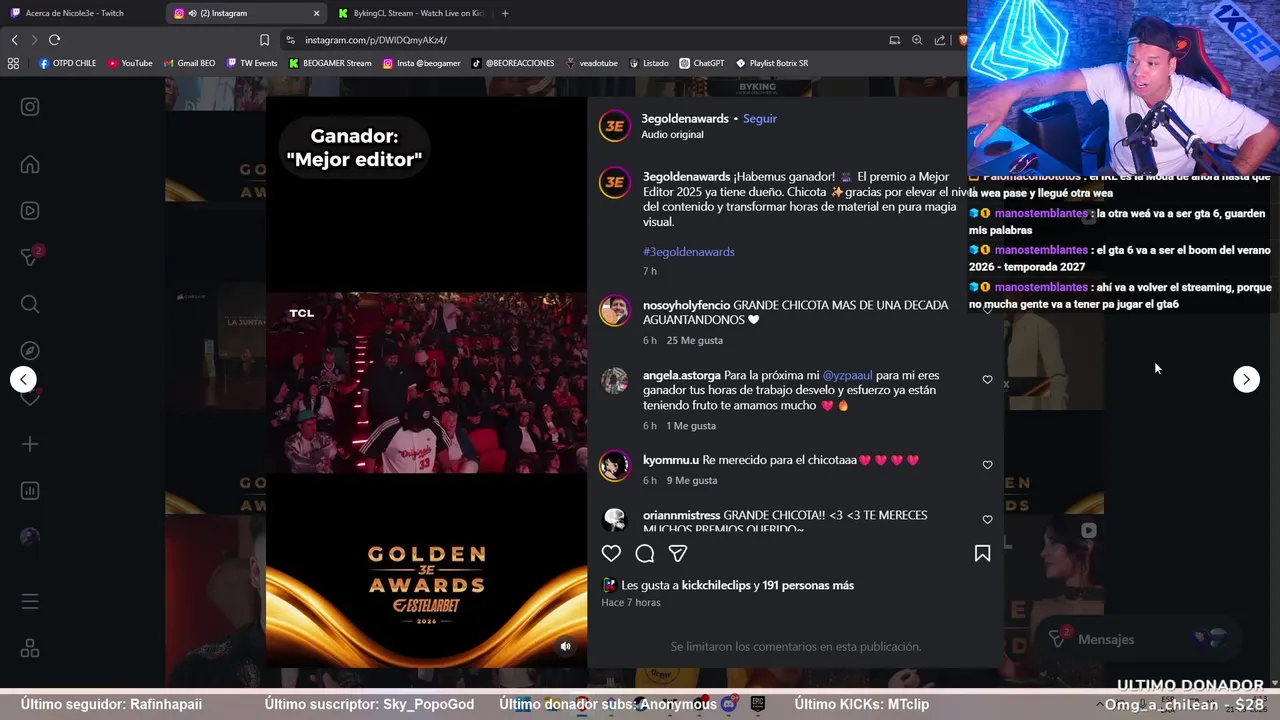Reload the current page
Viewport: 1280px width, 720px height.
(x=54, y=40)
